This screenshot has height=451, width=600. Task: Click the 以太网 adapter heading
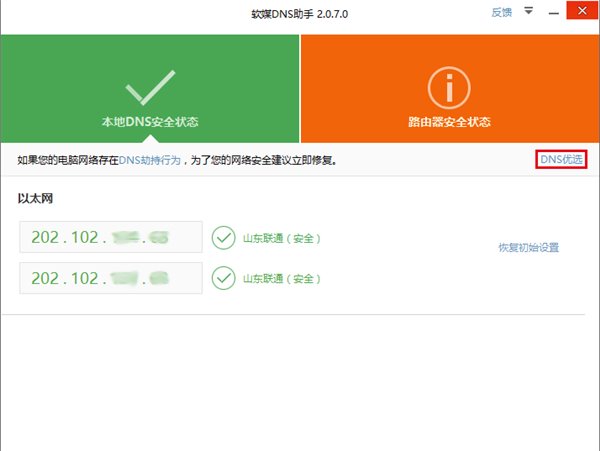pyautogui.click(x=35, y=198)
